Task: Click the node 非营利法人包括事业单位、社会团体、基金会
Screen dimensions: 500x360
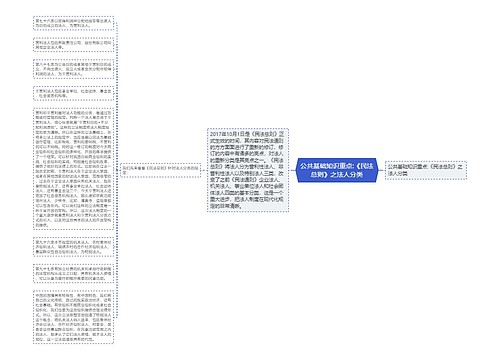Action: coord(73,93)
